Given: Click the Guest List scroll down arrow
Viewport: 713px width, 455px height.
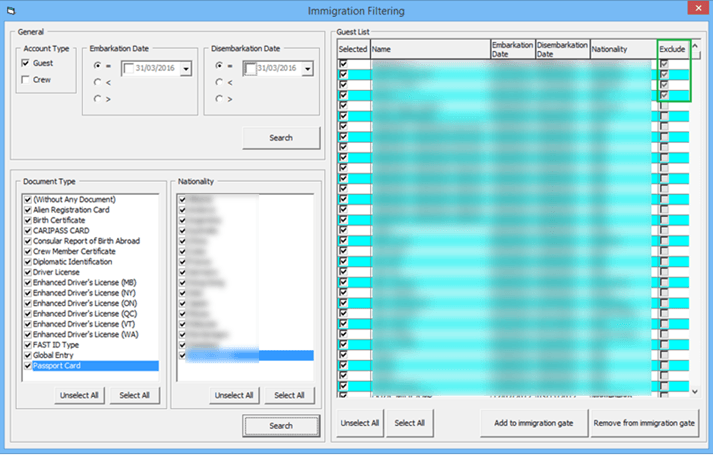Looking at the screenshot, I should coord(695,391).
